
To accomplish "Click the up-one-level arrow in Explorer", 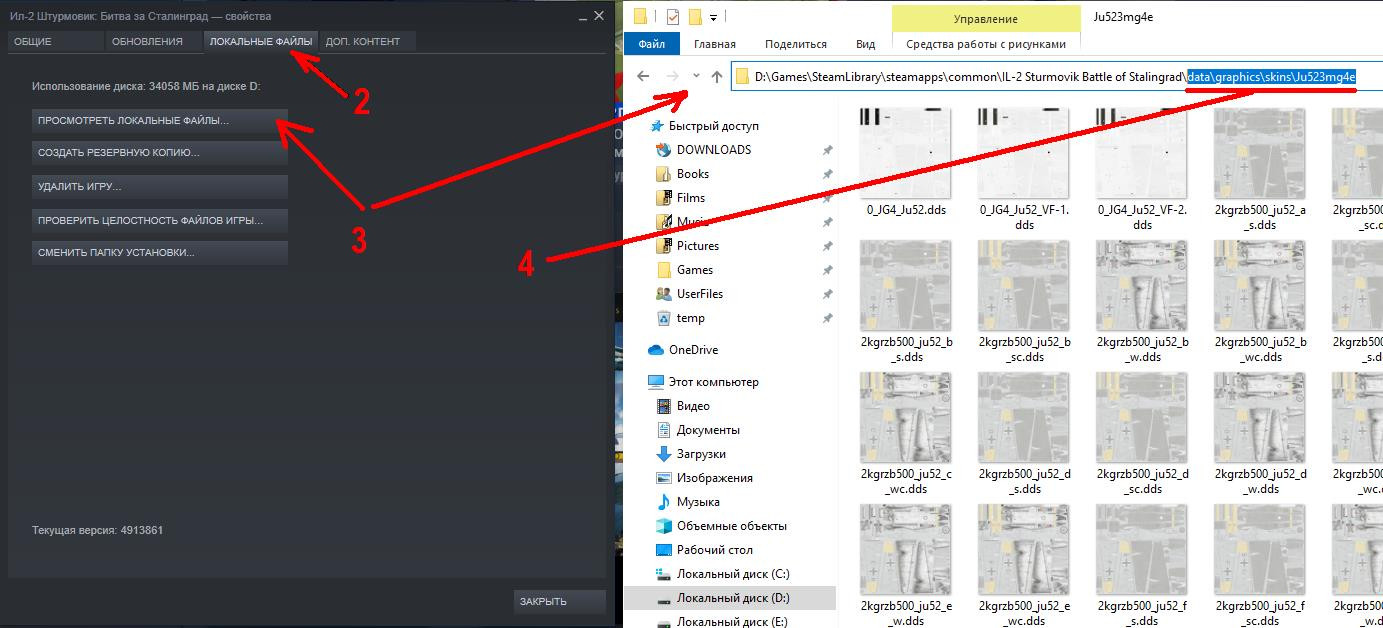I will pos(716,76).
